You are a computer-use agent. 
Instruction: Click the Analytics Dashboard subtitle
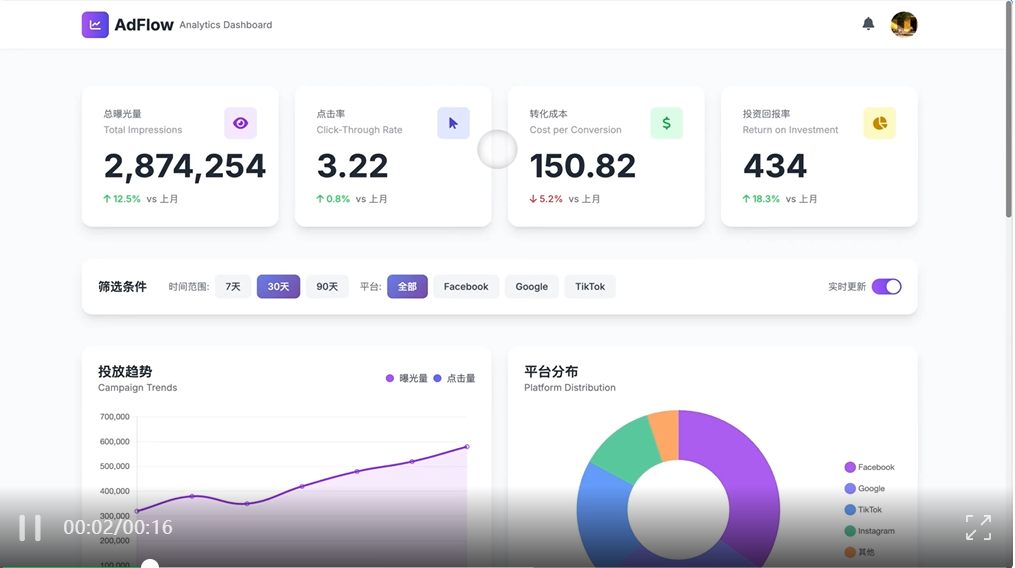tap(226, 25)
